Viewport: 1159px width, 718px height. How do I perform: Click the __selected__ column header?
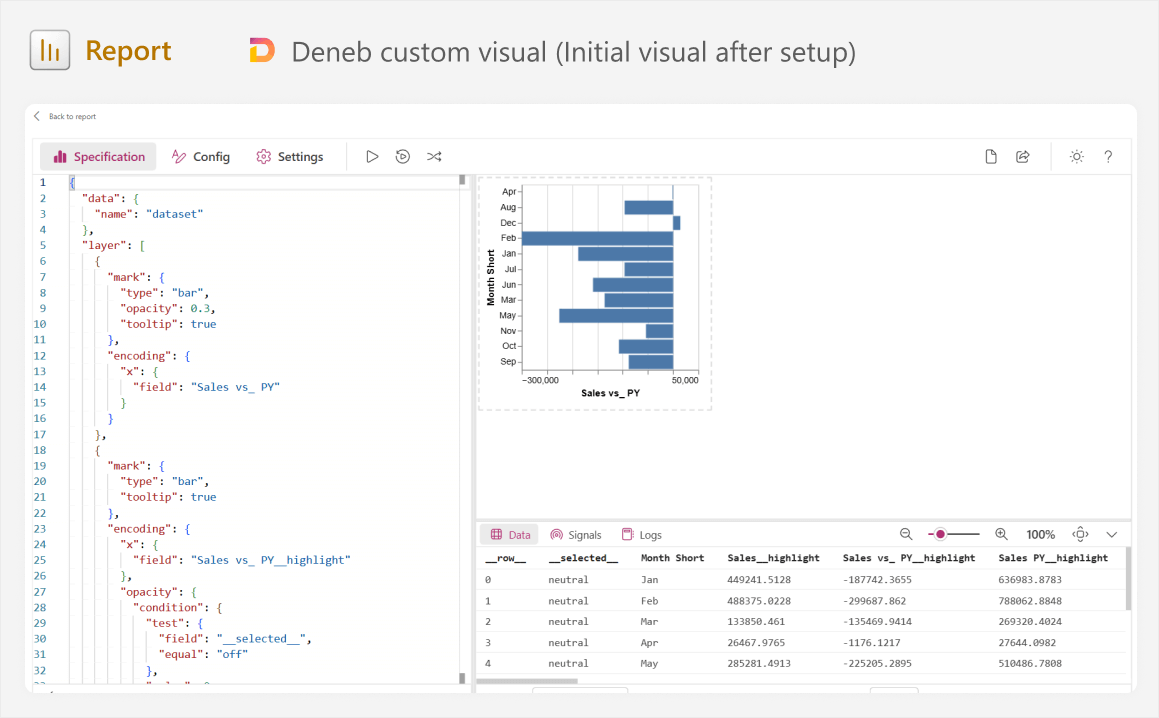[x=582, y=558]
